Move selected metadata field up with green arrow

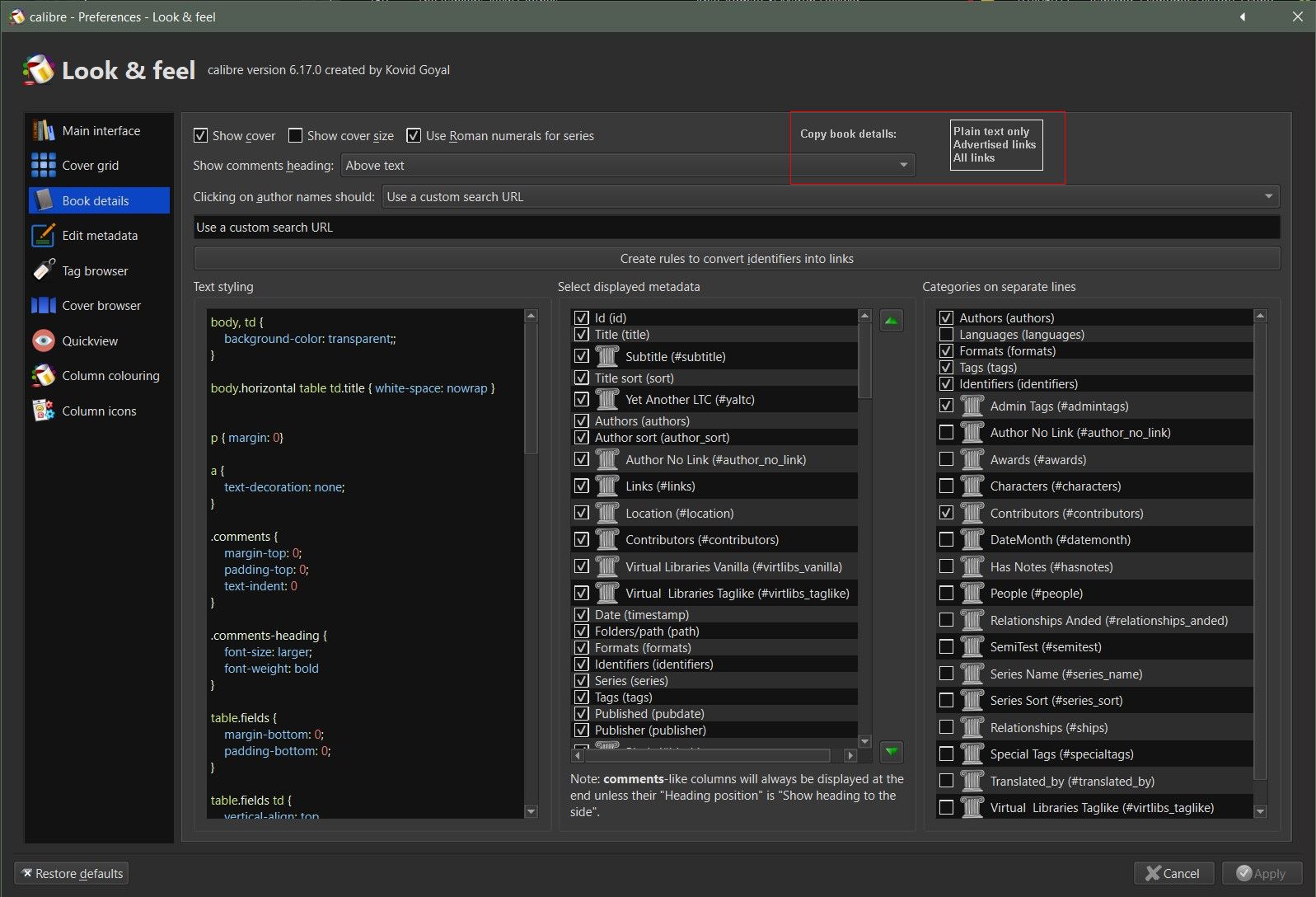click(891, 320)
